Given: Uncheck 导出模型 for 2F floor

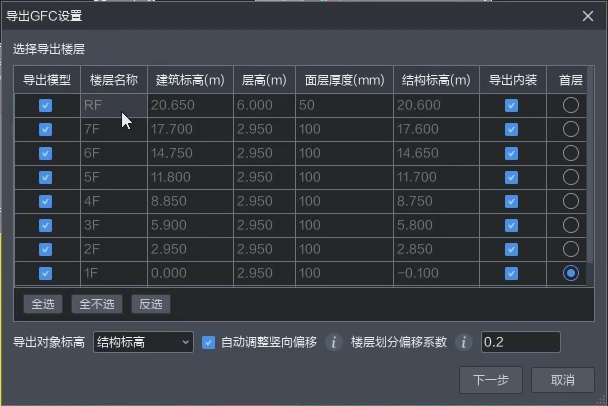Looking at the screenshot, I should click(45, 250).
